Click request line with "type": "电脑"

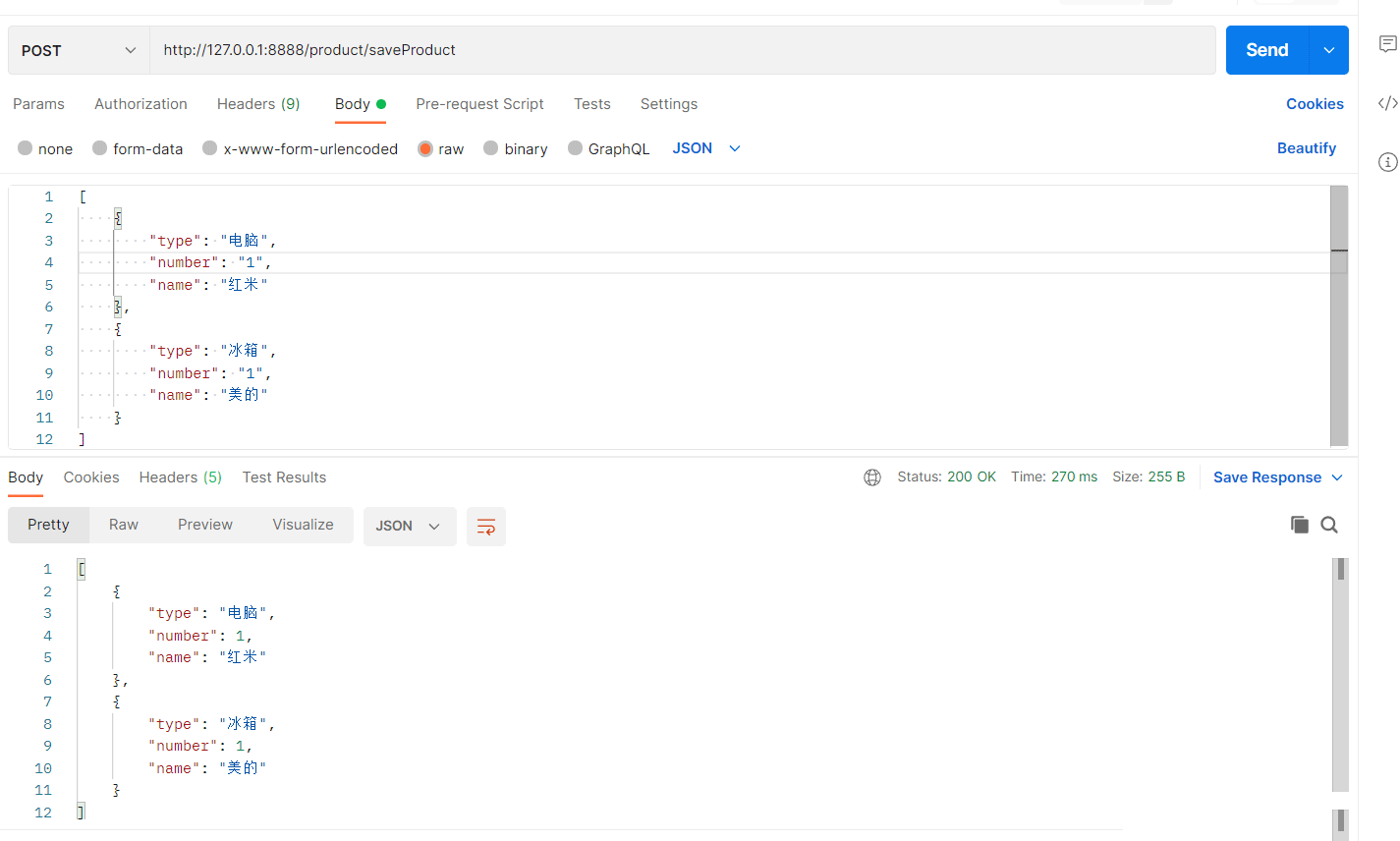[212, 241]
